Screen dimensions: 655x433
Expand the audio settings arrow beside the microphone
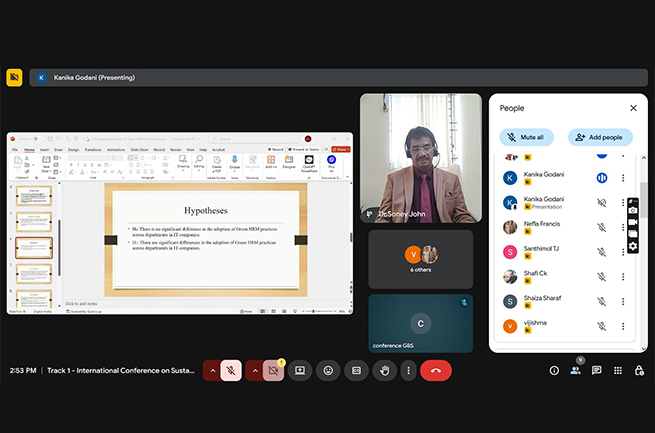(211, 370)
